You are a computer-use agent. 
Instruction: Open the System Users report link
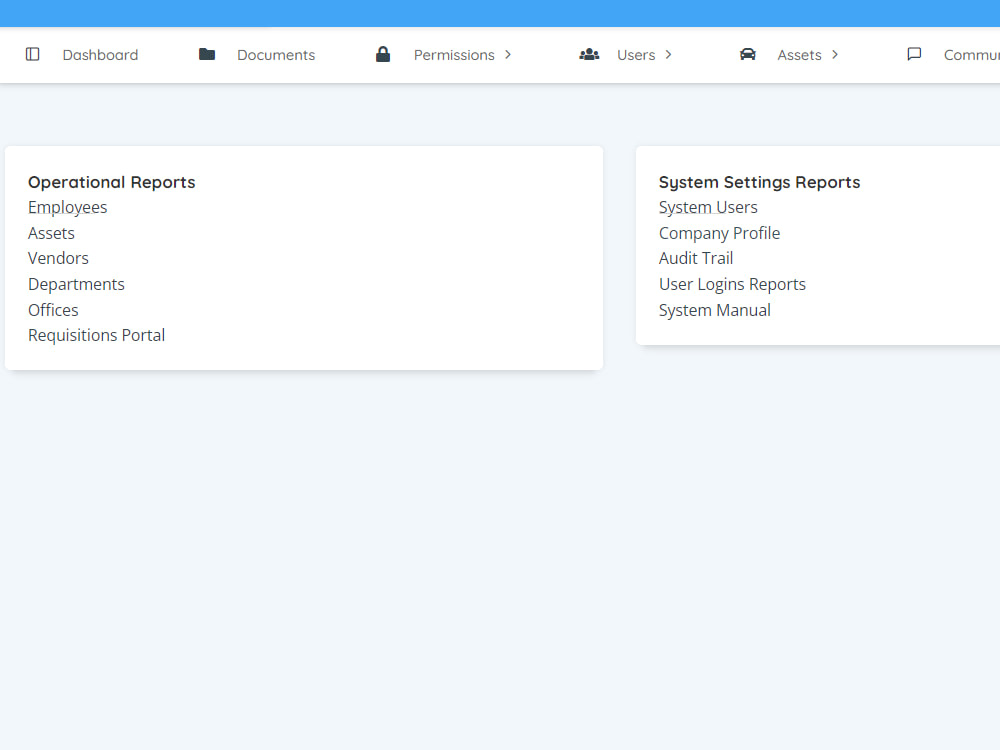coord(708,208)
